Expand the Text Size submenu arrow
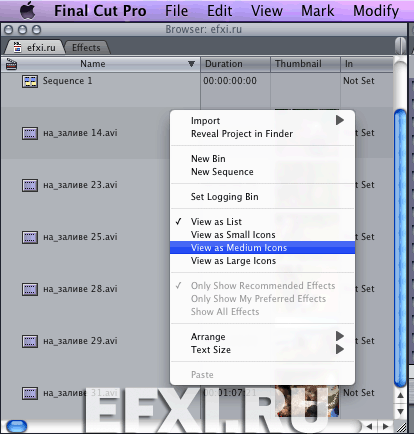 pyautogui.click(x=340, y=349)
